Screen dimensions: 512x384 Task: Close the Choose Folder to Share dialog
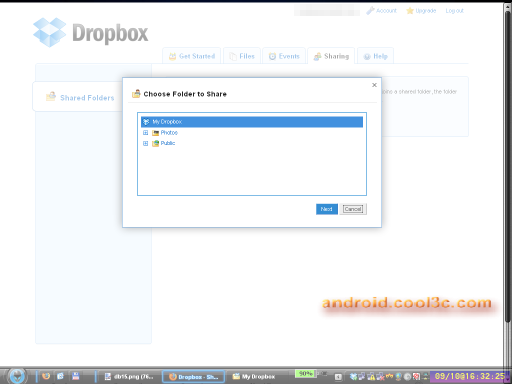374,85
